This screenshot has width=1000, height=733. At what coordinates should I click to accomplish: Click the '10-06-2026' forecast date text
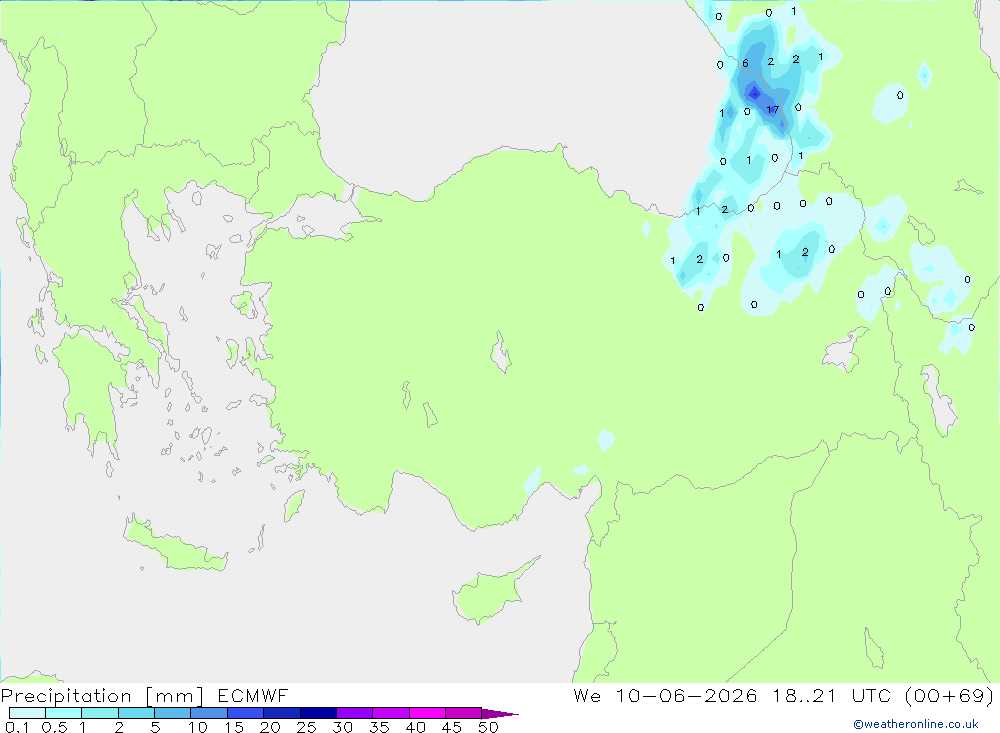(x=686, y=695)
